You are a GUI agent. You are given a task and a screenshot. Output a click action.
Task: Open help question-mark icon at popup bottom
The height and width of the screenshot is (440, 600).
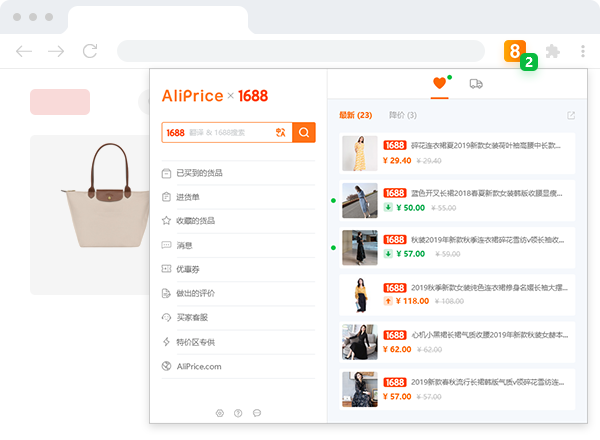[x=238, y=413]
